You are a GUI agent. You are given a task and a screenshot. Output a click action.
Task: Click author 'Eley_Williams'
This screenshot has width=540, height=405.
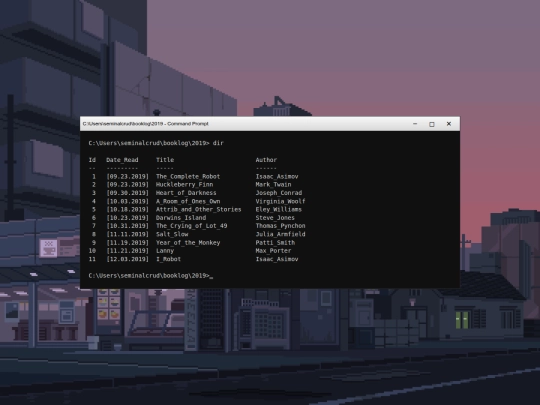point(279,209)
